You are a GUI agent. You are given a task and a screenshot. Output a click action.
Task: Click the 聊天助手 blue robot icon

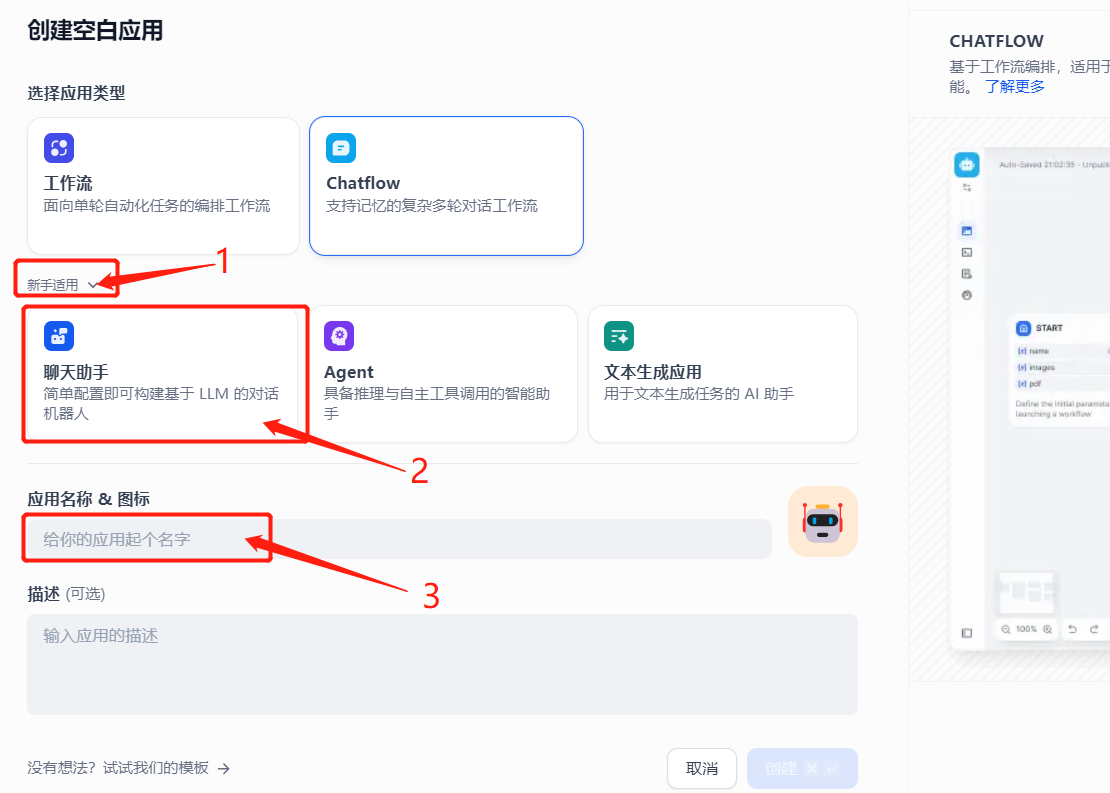pos(59,336)
